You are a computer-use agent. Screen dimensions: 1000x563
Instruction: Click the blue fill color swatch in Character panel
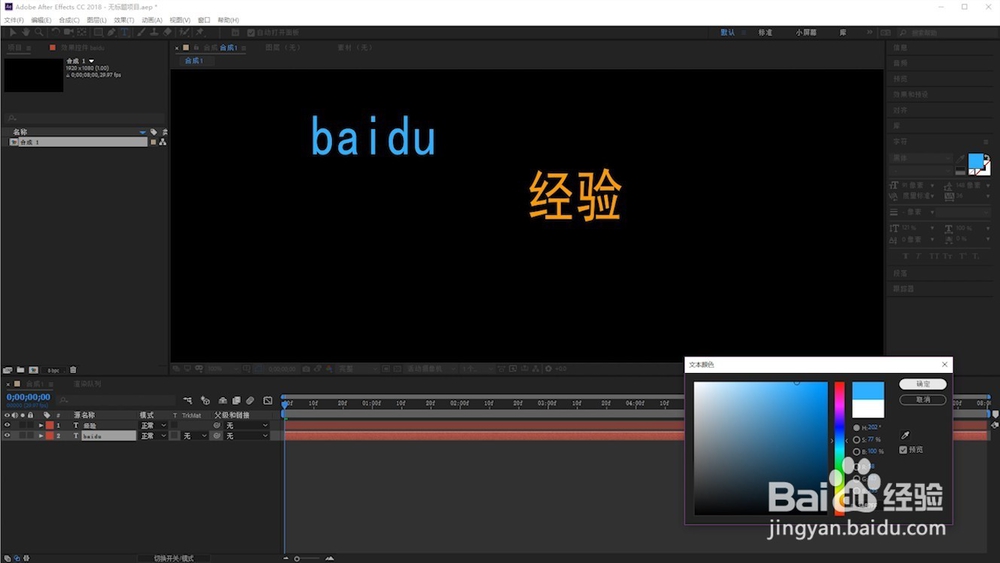[976, 161]
